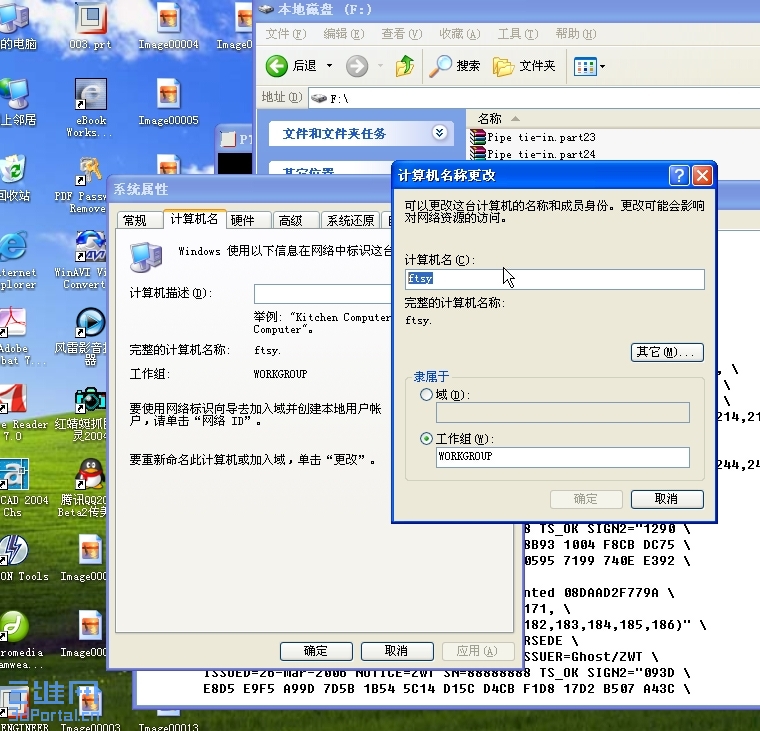This screenshot has height=731, width=760.
Task: Select the Internet Explorer desktop icon
Action: coord(15,261)
